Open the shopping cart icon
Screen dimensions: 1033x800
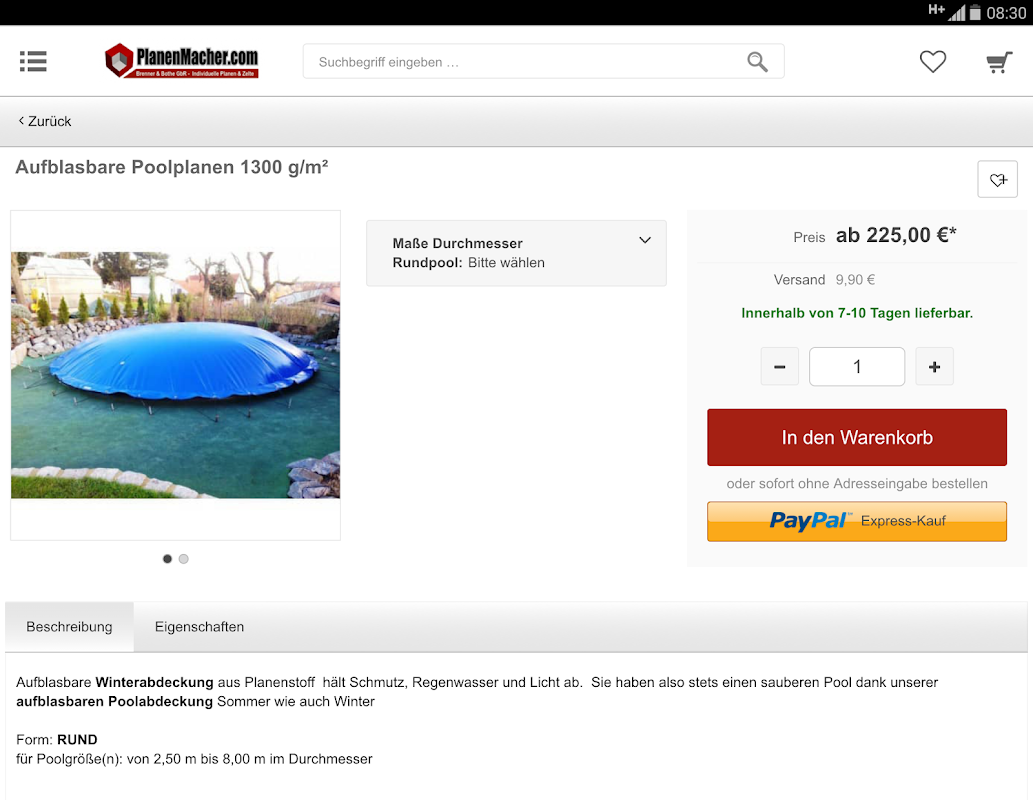pos(999,62)
